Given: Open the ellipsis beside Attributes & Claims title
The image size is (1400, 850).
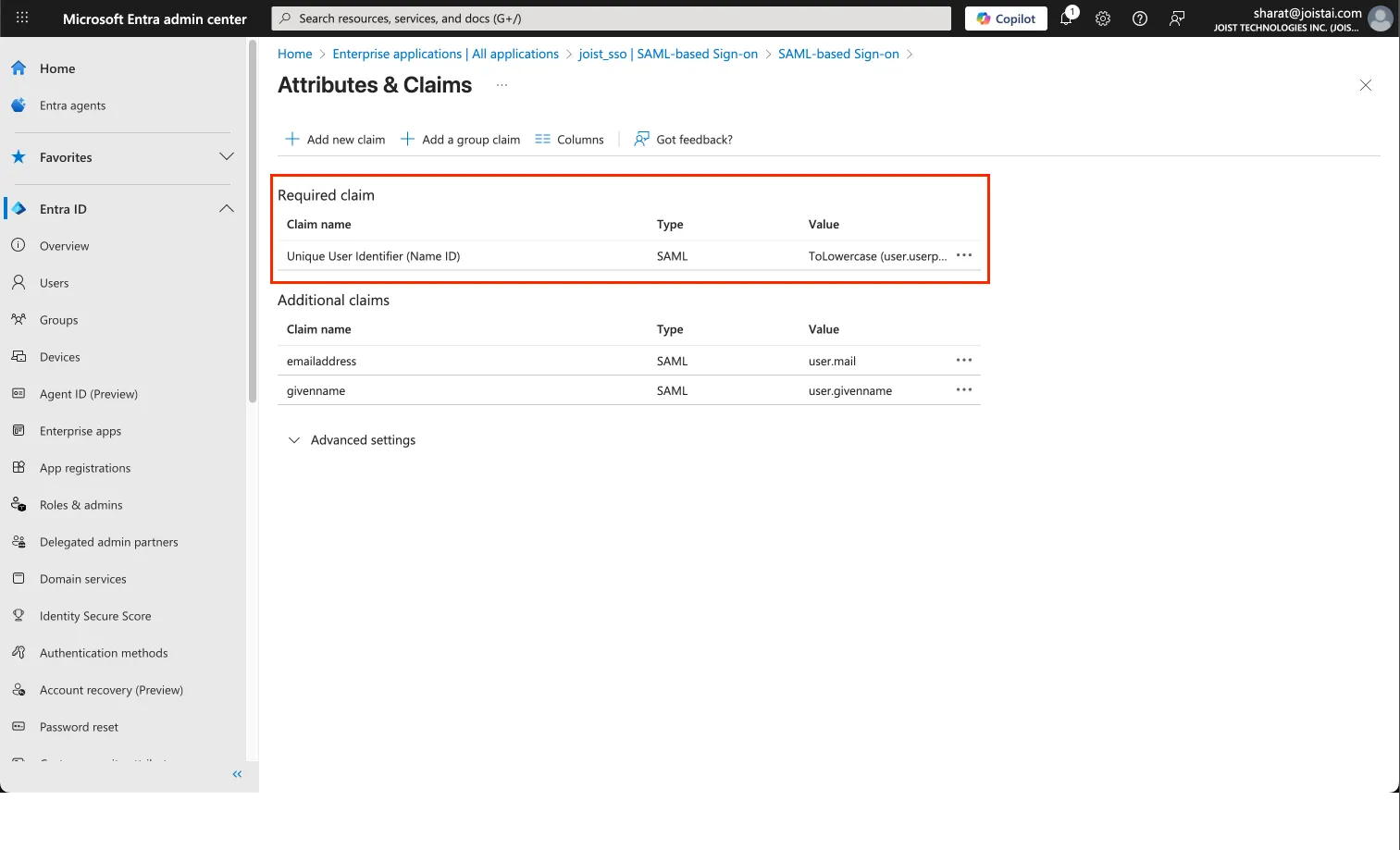Looking at the screenshot, I should (x=502, y=85).
